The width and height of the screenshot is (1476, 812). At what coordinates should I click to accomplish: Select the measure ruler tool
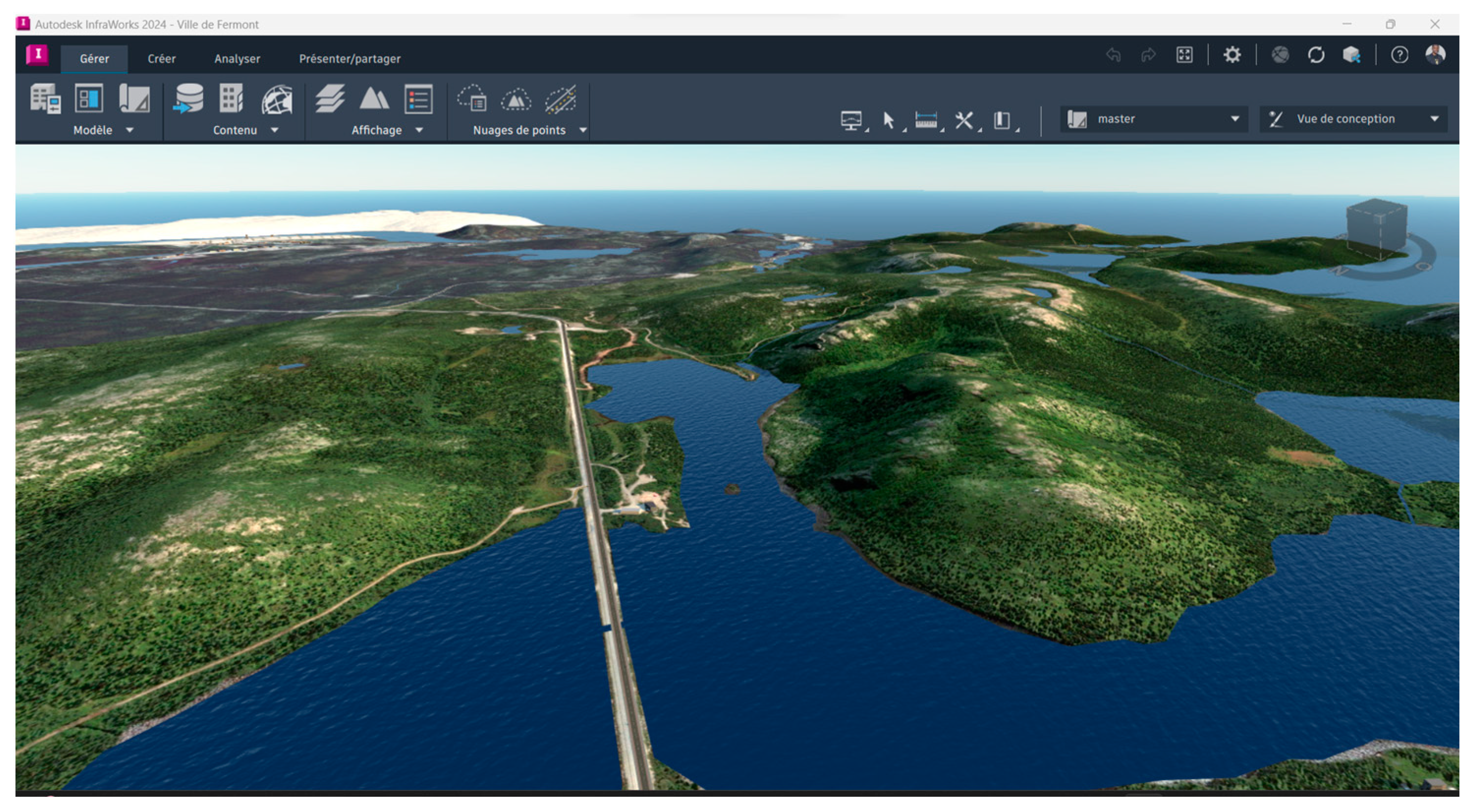(x=926, y=120)
